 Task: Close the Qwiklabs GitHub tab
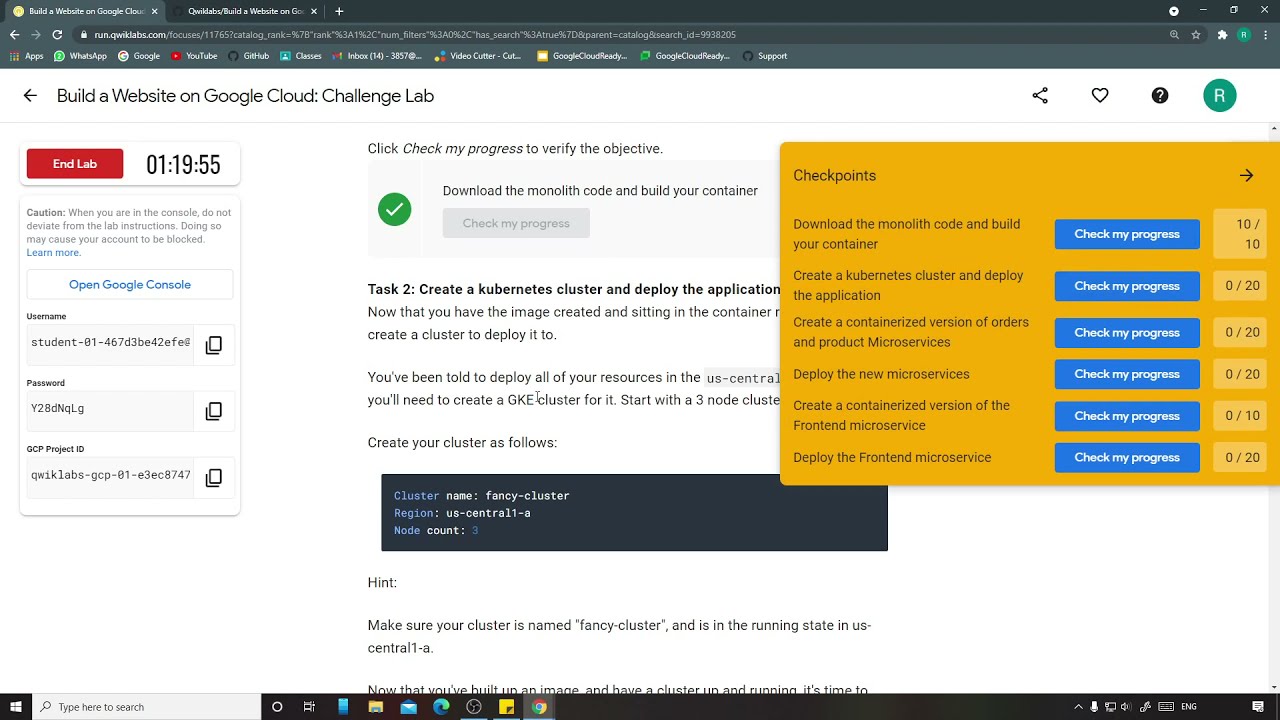coord(314,11)
